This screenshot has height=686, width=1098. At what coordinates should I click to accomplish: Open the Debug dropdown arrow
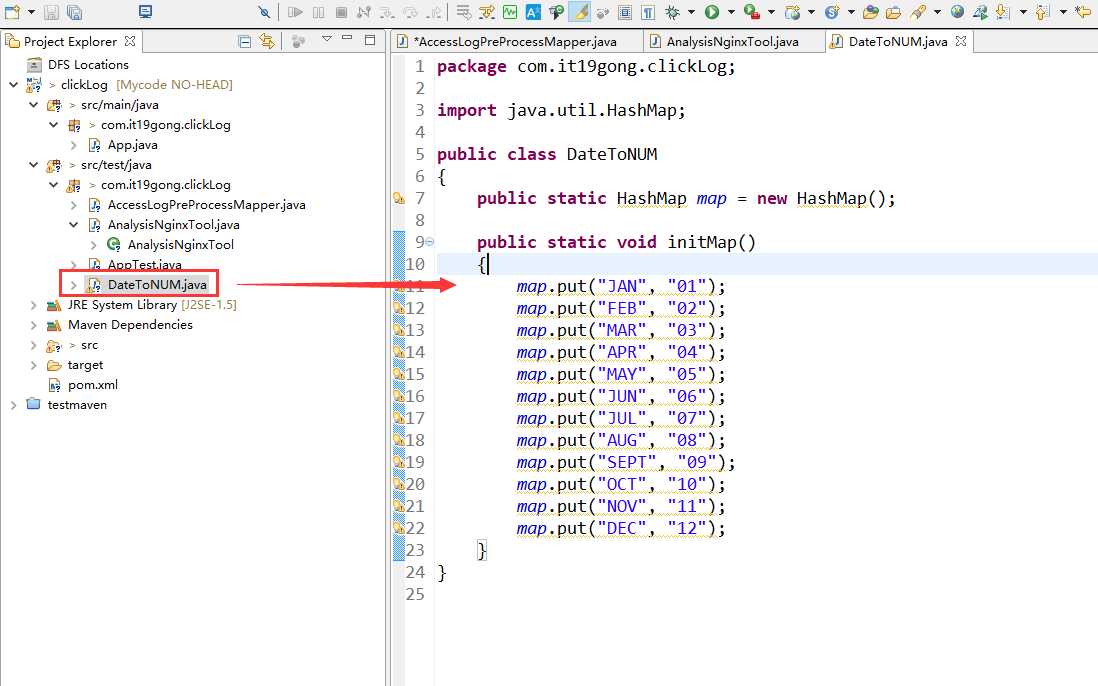click(x=691, y=12)
